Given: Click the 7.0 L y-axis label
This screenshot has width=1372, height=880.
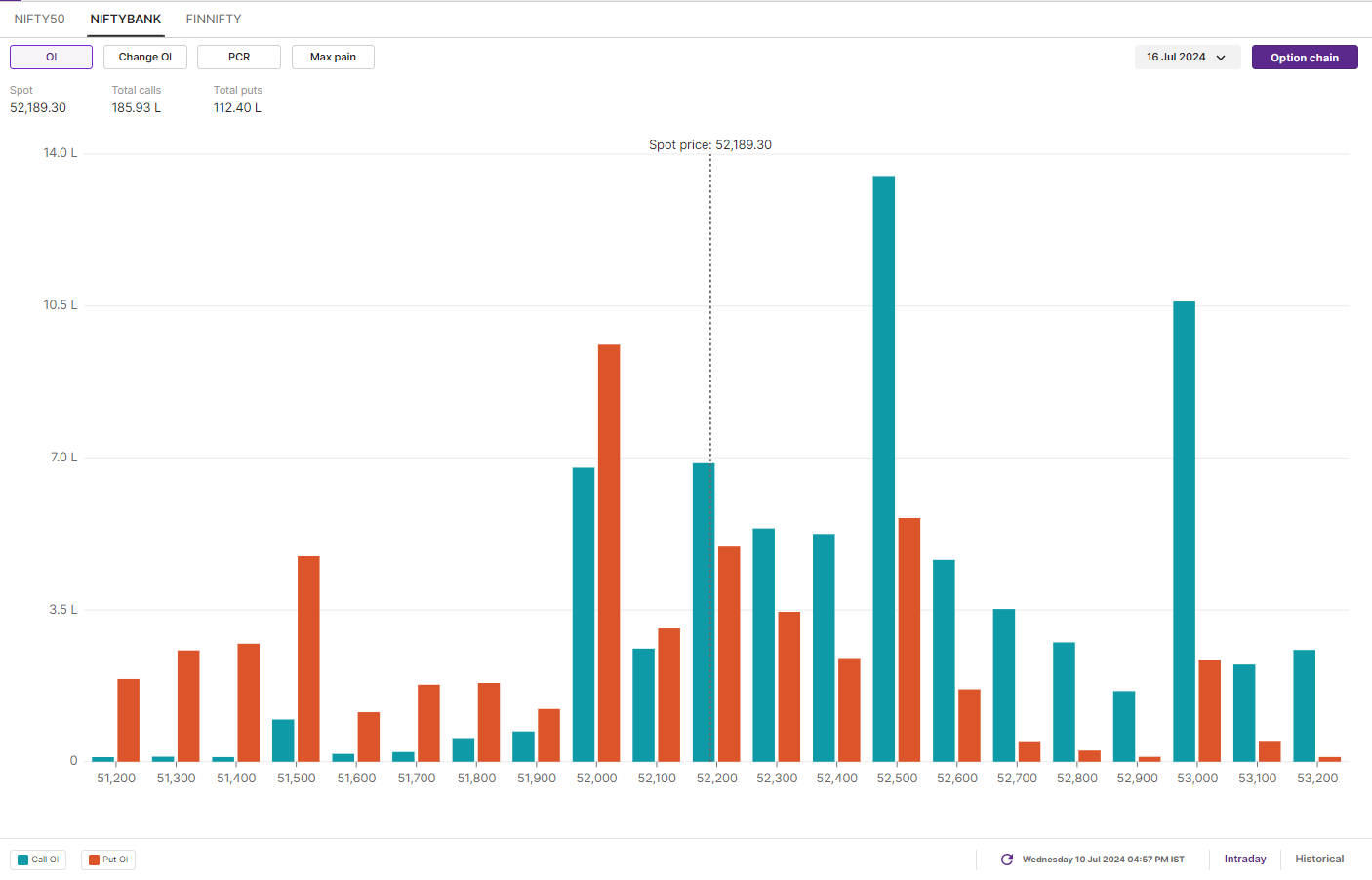Looking at the screenshot, I should (x=63, y=457).
